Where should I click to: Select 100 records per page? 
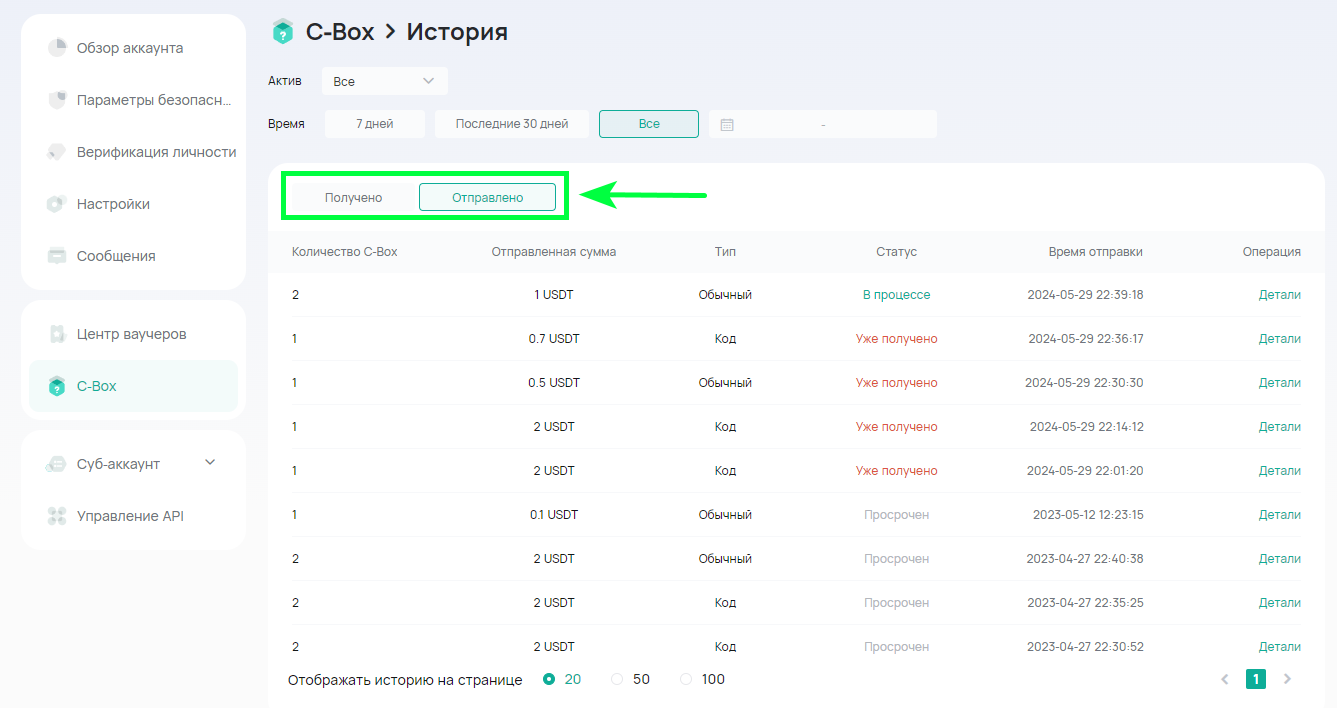[686, 679]
